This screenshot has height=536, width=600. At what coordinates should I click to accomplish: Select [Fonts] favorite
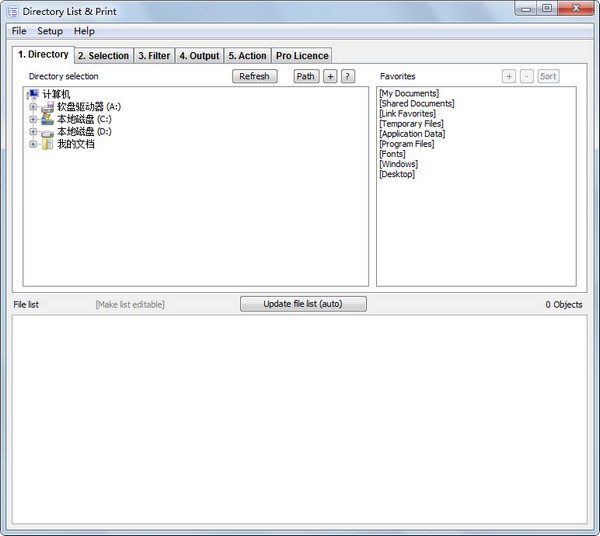(x=392, y=154)
